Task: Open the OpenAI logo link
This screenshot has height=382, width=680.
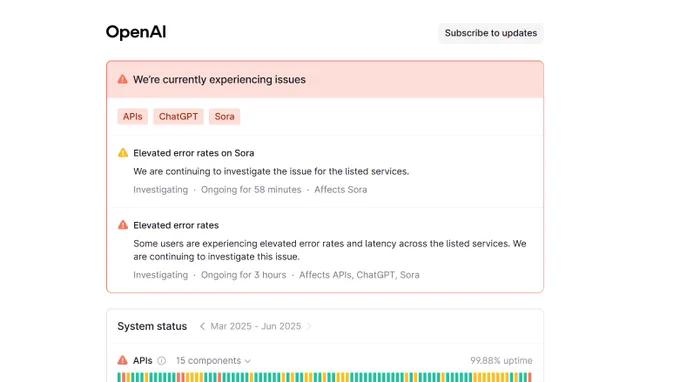Action: pyautogui.click(x=136, y=32)
